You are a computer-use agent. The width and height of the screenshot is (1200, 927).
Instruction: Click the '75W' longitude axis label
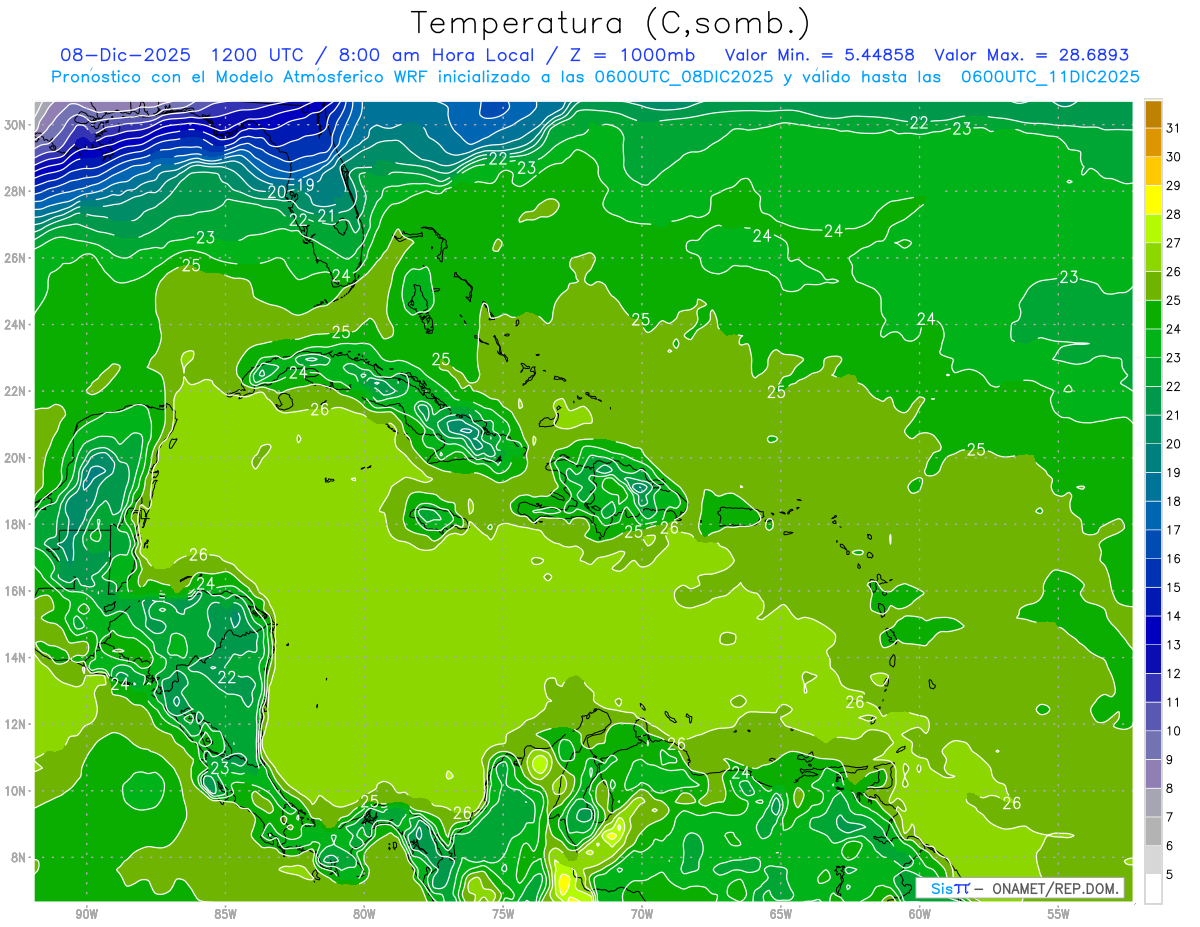(504, 914)
